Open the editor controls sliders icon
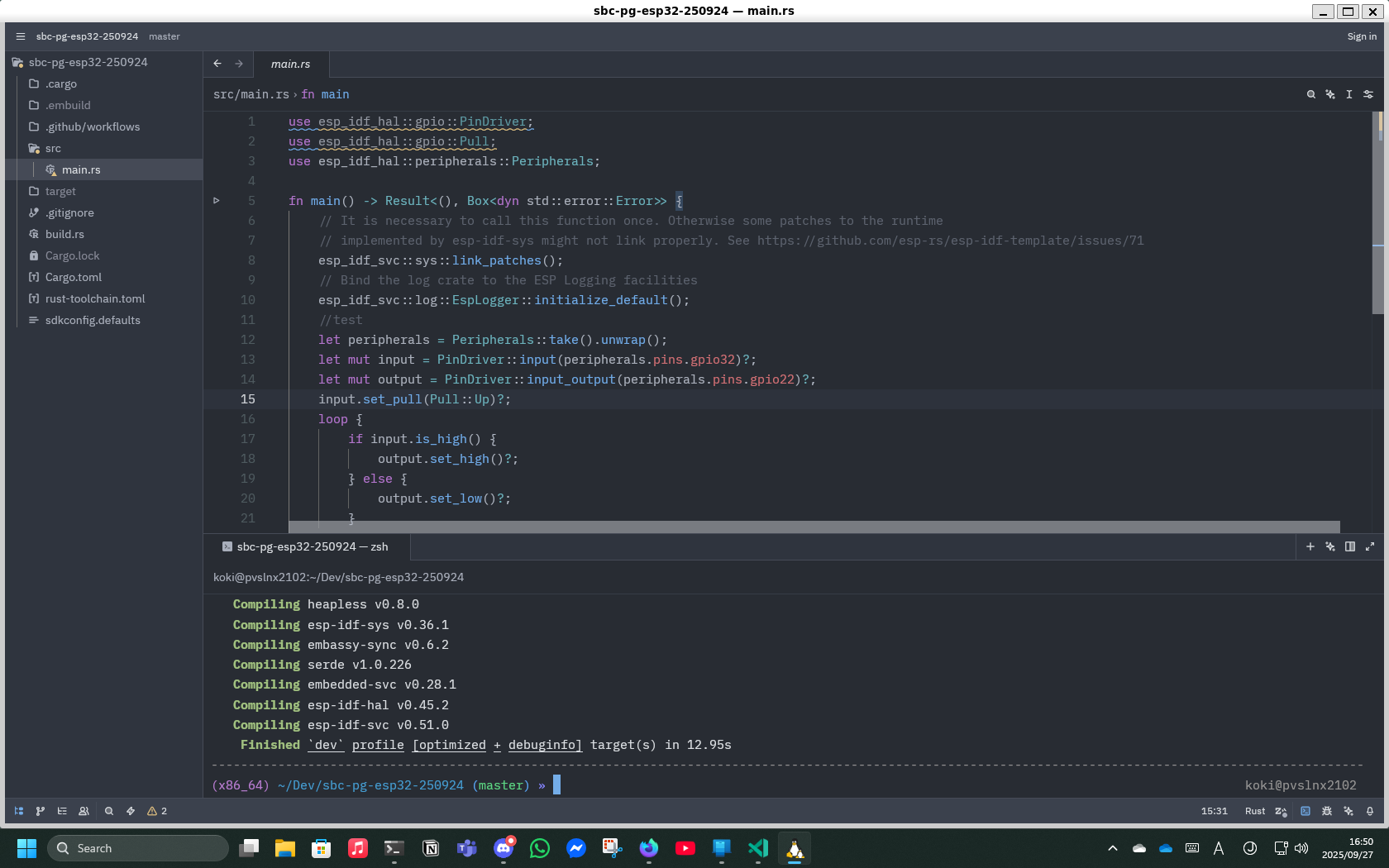This screenshot has height=868, width=1389. pyautogui.click(x=1368, y=94)
